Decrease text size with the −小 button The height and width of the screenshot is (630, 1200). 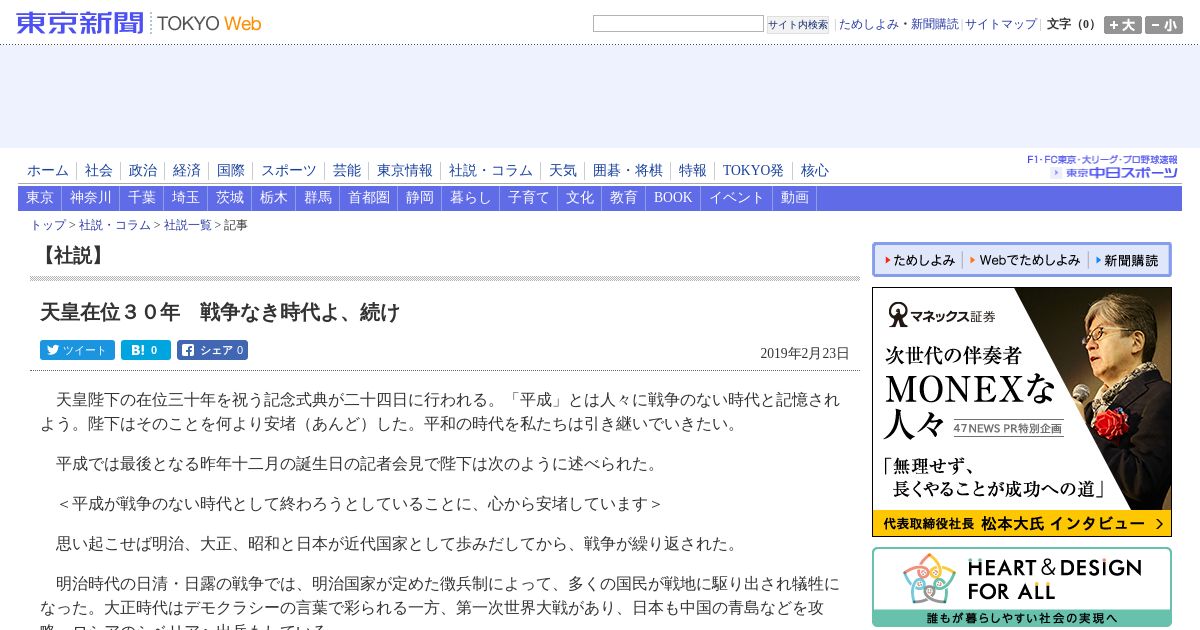(x=1164, y=25)
